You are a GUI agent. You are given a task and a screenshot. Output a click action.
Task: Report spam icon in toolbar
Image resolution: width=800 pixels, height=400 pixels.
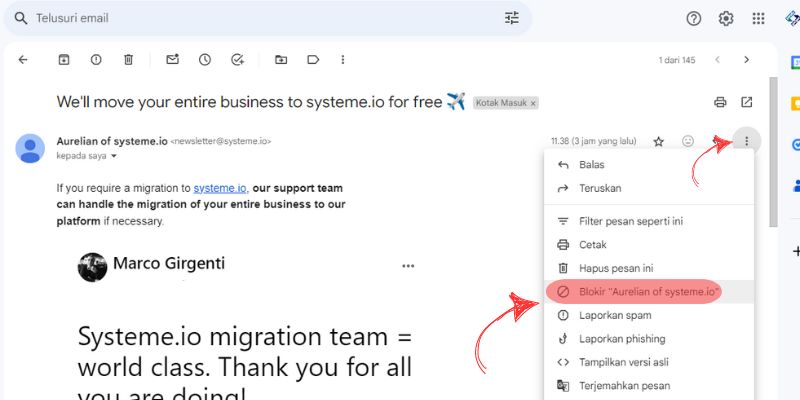[x=96, y=60]
